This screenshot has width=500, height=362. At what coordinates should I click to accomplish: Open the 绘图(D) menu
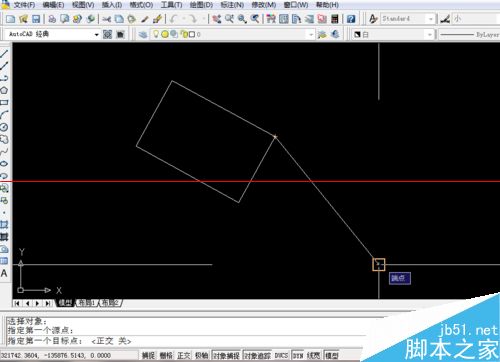(x=201, y=5)
